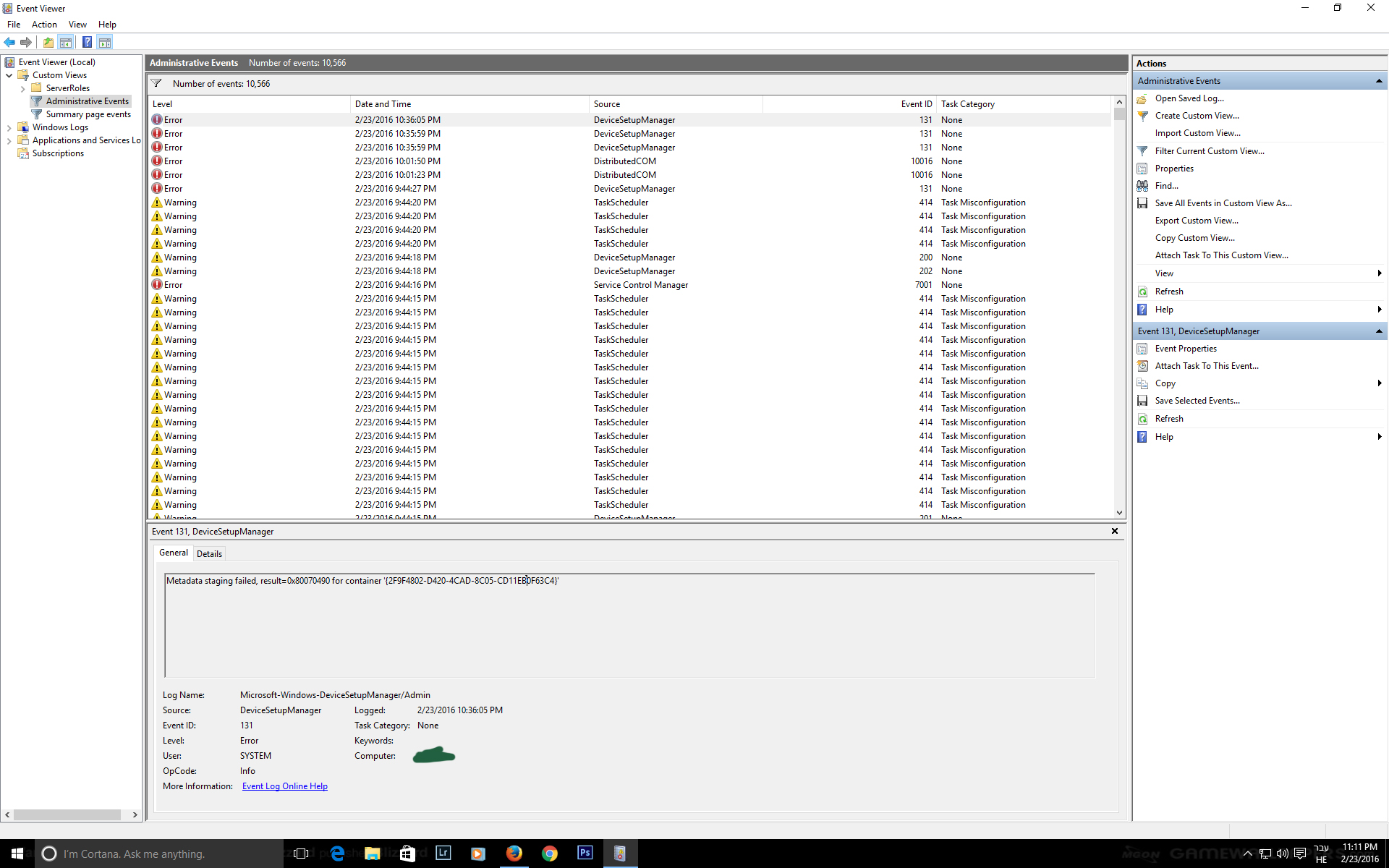
Task: Click upper Refresh under Administrative Events actions
Action: coord(1169,292)
